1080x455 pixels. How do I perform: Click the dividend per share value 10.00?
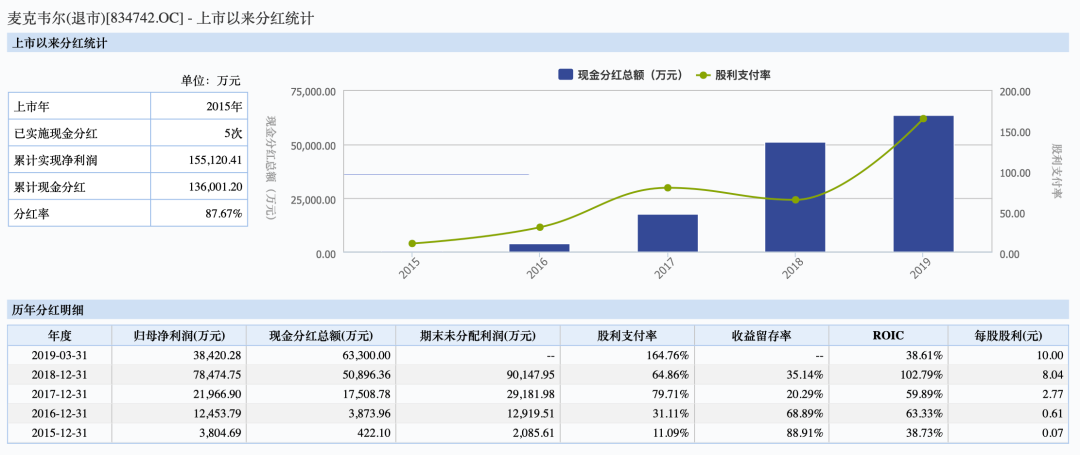(x=1051, y=355)
